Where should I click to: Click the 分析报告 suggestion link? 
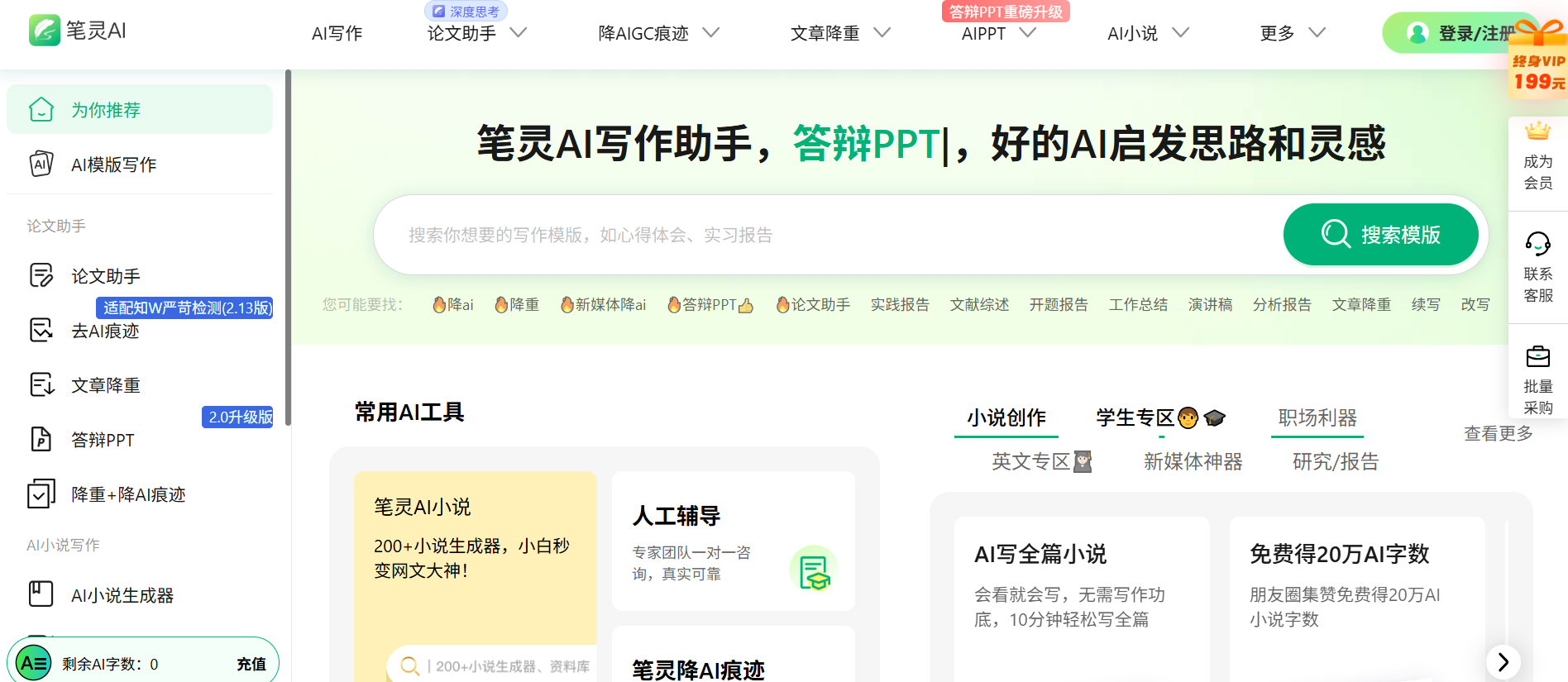(x=1282, y=305)
